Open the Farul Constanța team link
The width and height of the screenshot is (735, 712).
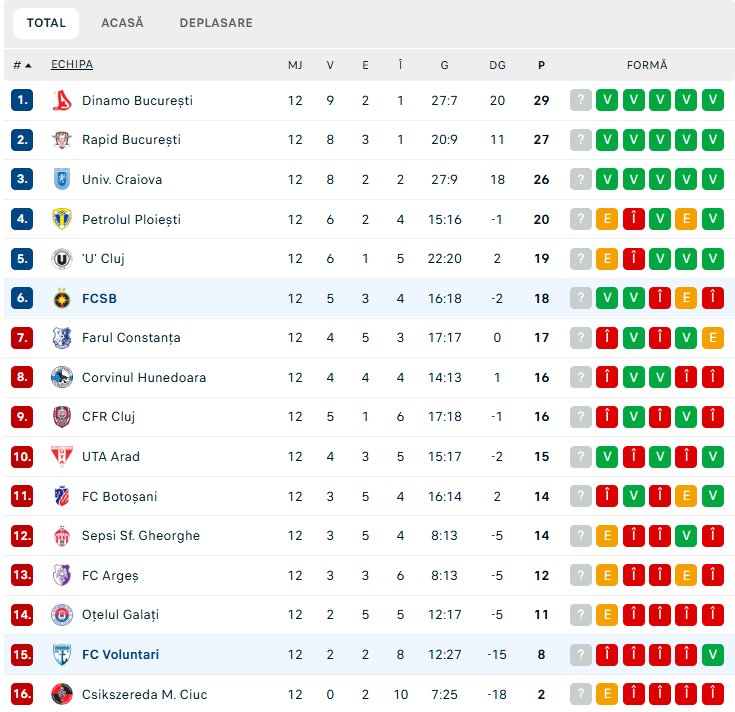[x=131, y=338]
